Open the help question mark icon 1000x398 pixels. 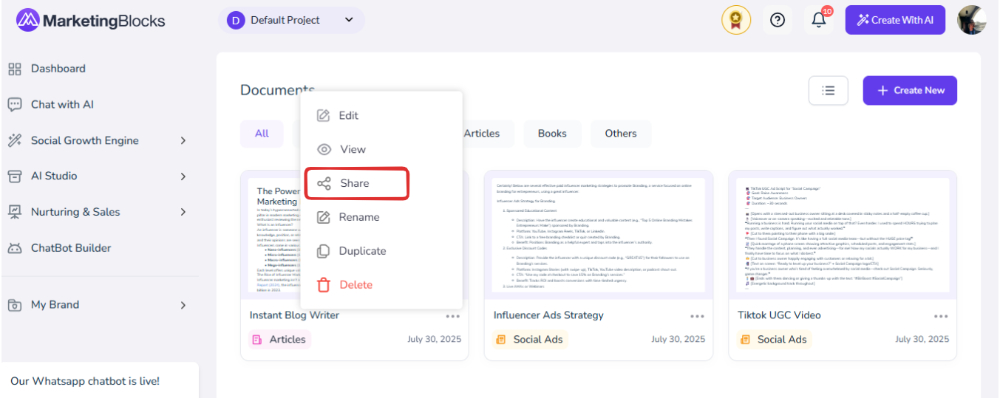[777, 20]
